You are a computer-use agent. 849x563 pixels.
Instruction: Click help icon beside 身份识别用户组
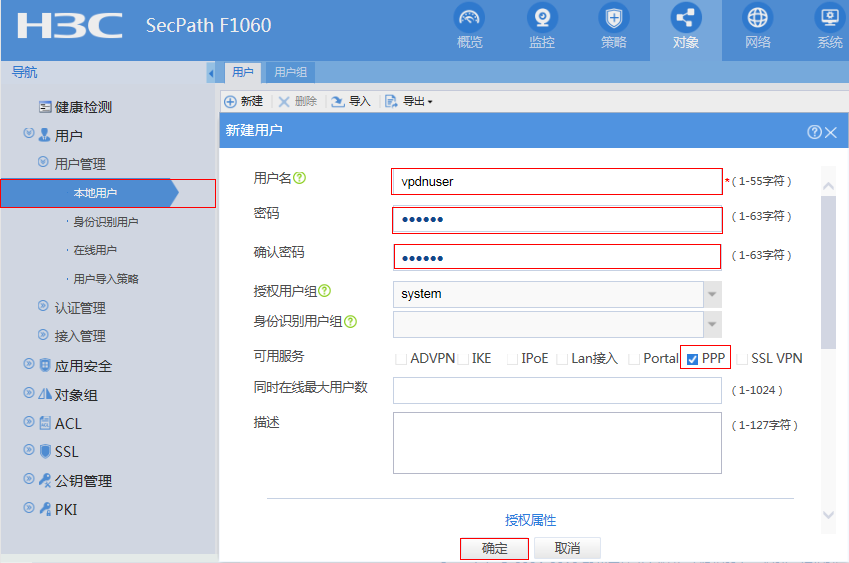click(x=350, y=322)
